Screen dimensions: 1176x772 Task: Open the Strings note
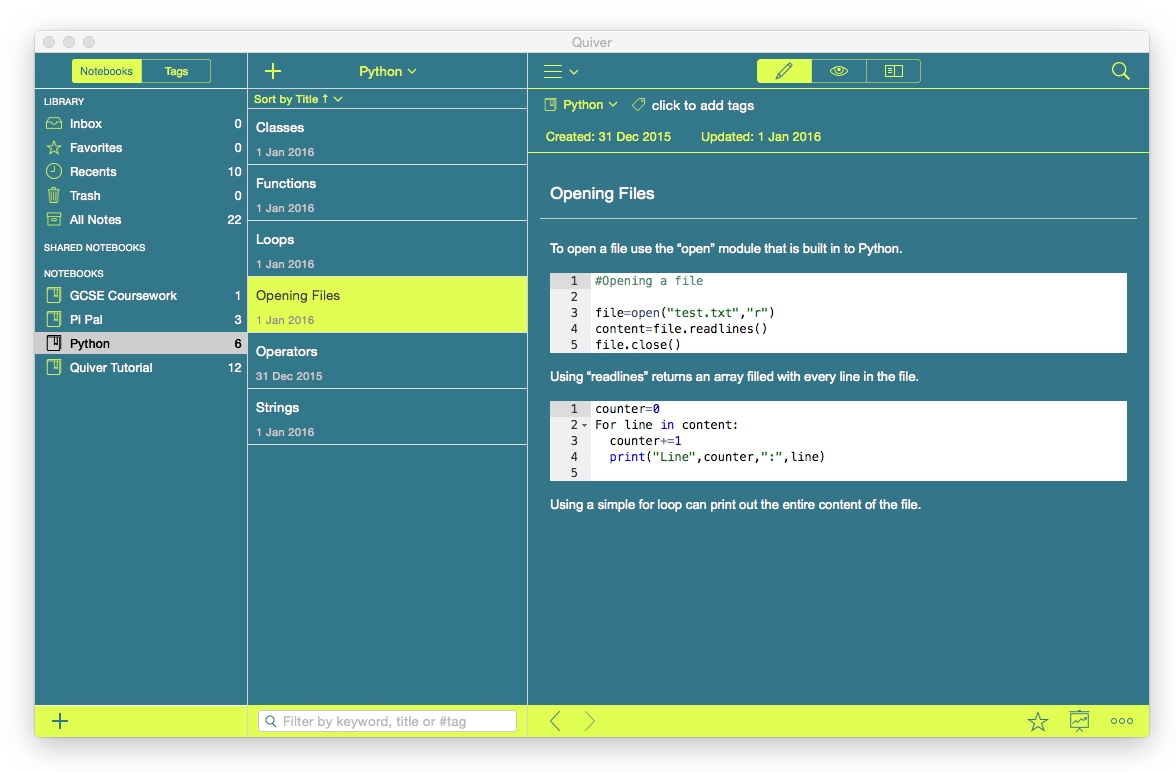[x=388, y=417]
